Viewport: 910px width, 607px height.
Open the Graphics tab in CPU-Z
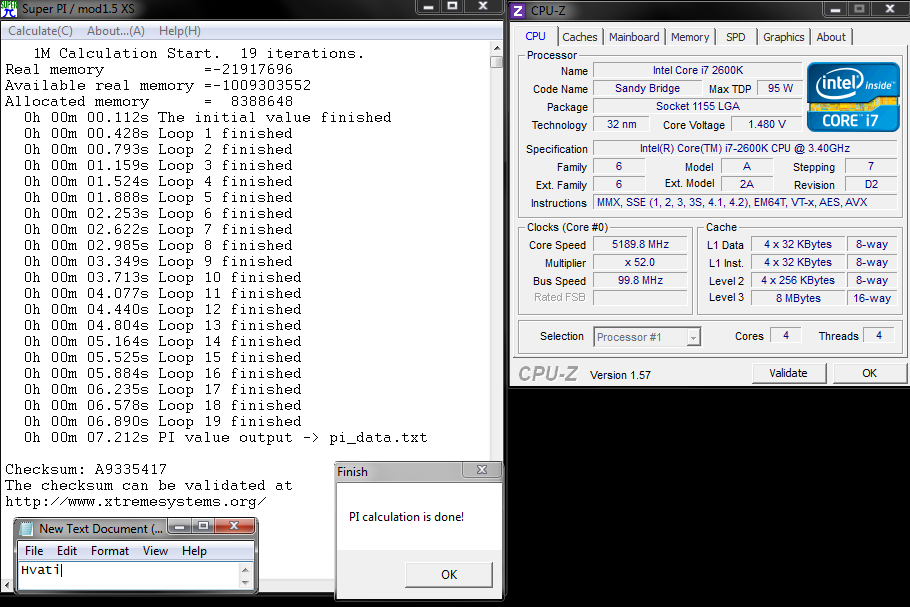[x=783, y=37]
